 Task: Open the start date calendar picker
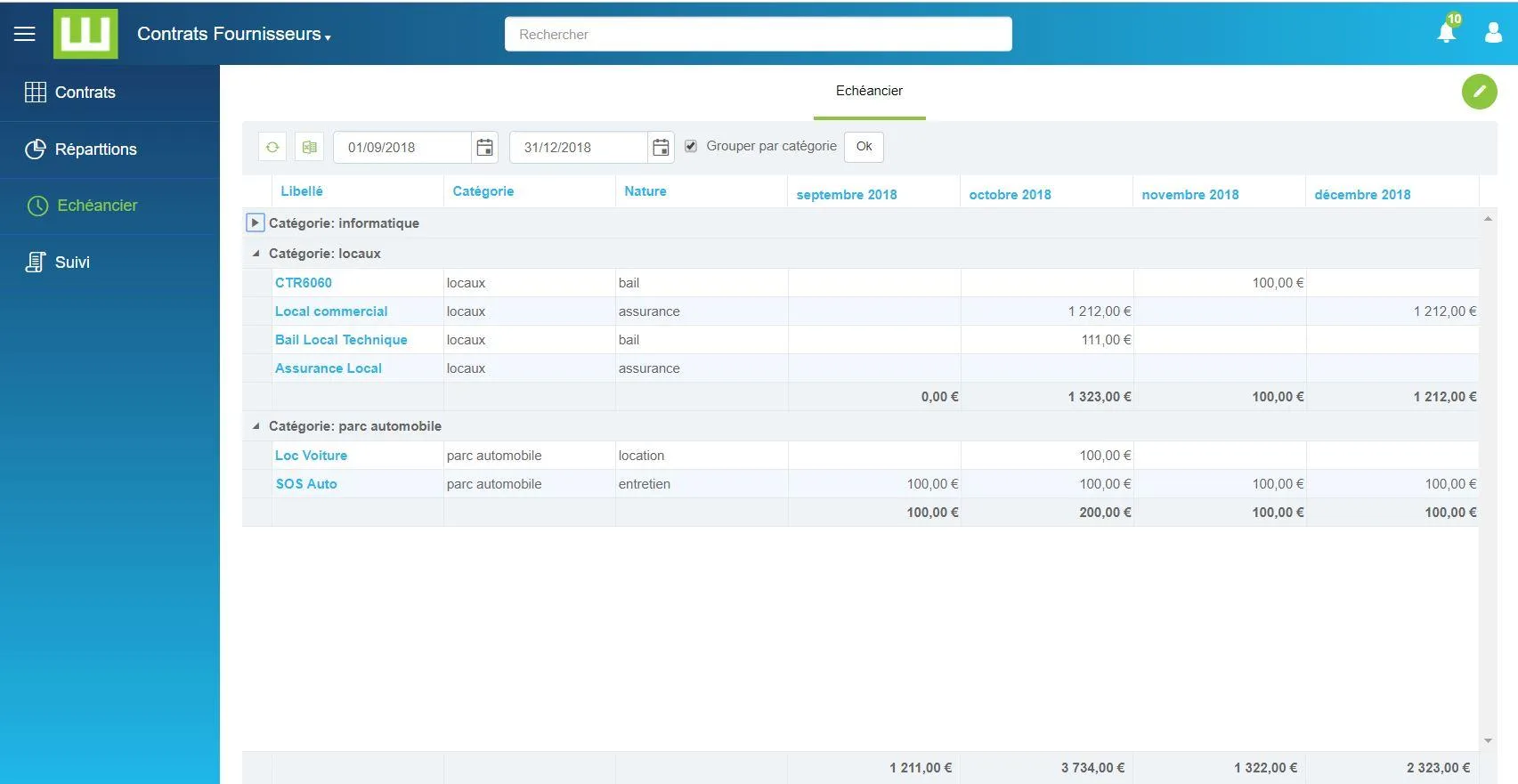(484, 148)
